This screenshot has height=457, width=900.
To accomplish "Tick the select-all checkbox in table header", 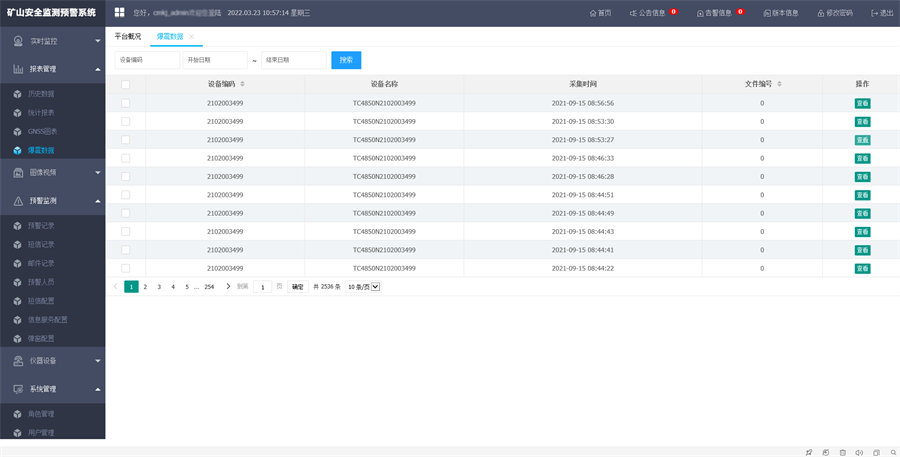I will 126,84.
